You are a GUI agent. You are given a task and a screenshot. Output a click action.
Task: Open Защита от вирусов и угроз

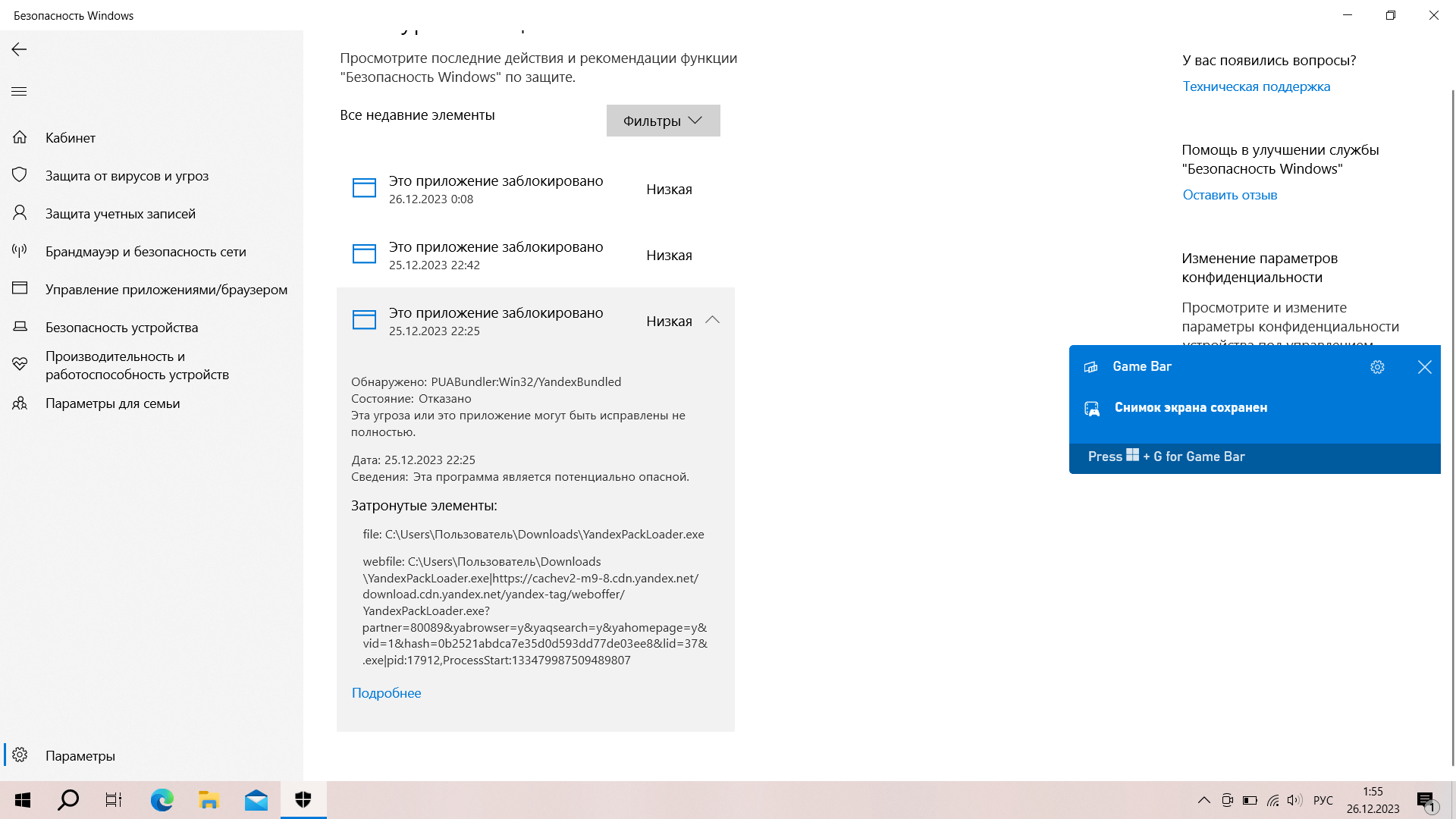[152, 175]
